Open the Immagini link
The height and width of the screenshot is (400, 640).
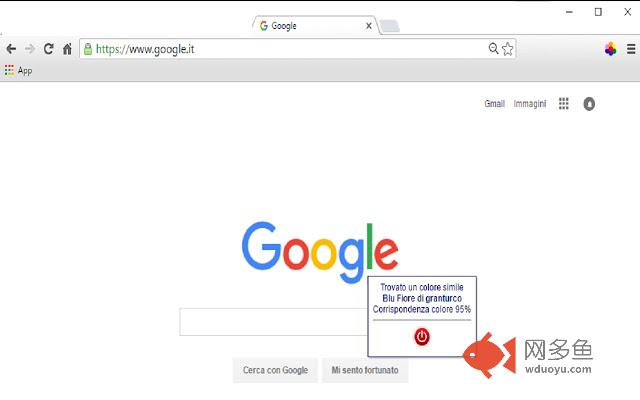click(x=529, y=104)
